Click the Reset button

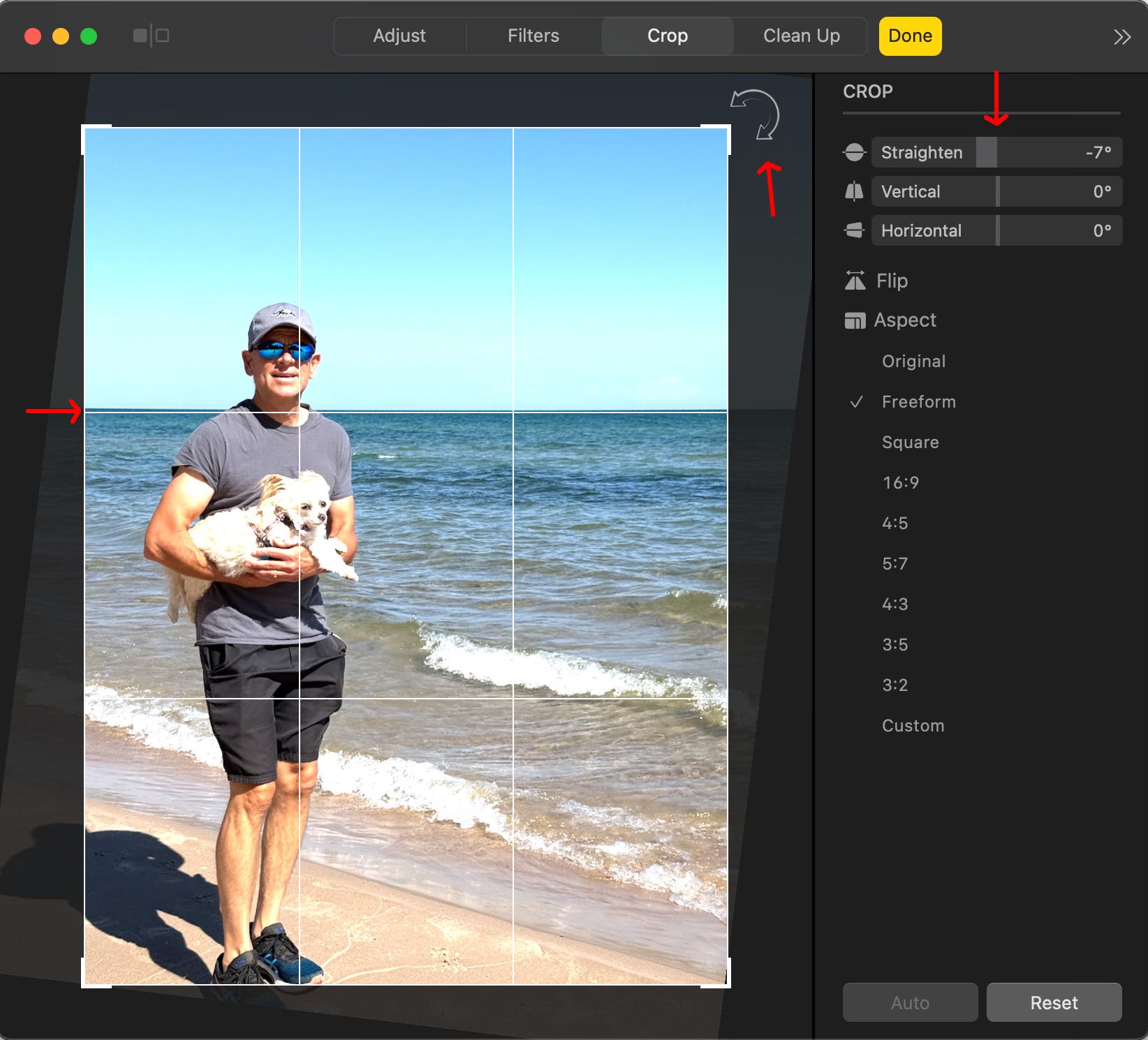[1054, 1002]
